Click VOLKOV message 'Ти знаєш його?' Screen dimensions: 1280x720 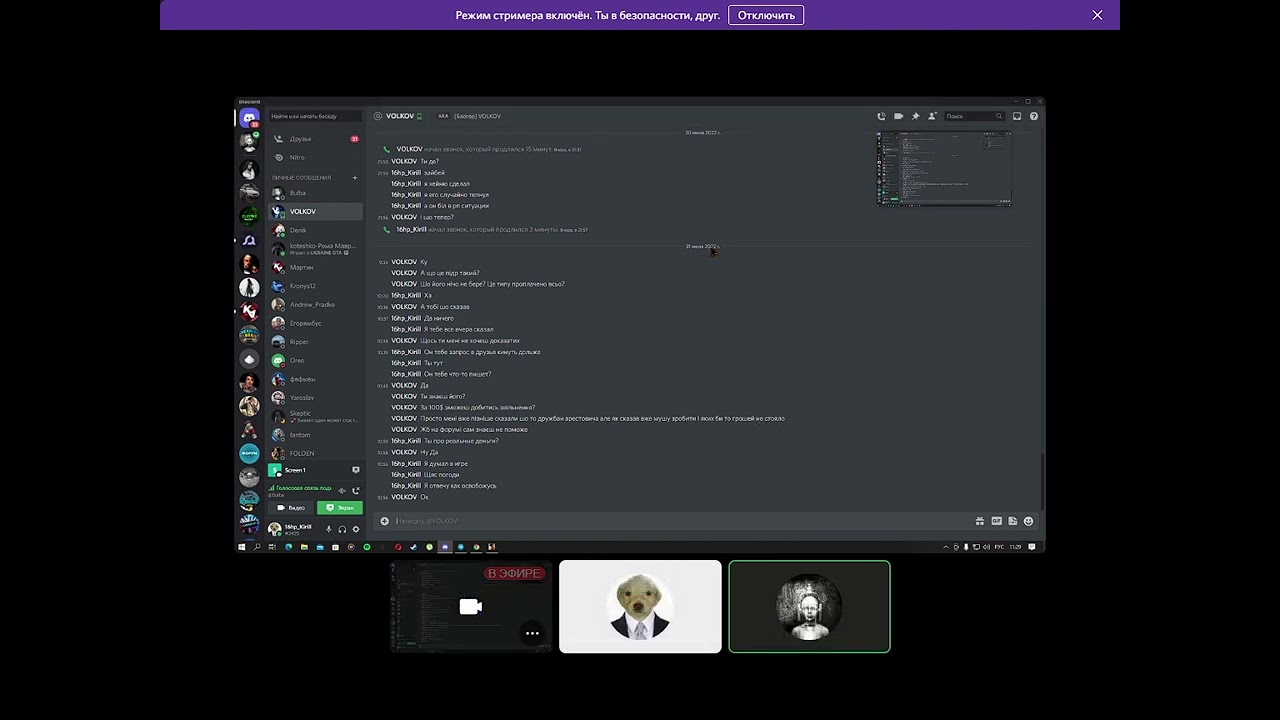[x=442, y=396]
